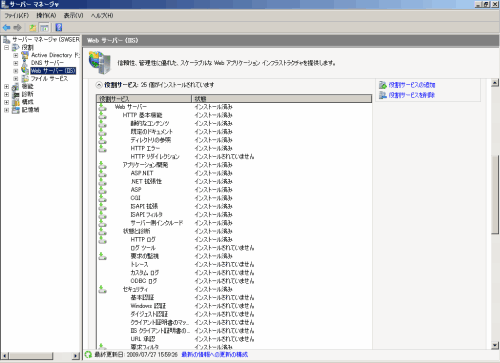Collapse the 役割サービス section chevron
Image resolution: width=500 pixels, height=363 pixels.
click(99, 85)
